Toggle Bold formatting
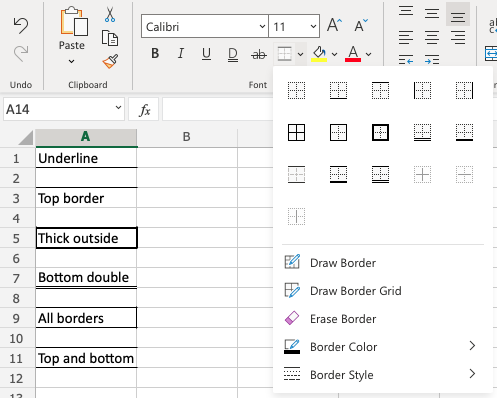 [155, 54]
